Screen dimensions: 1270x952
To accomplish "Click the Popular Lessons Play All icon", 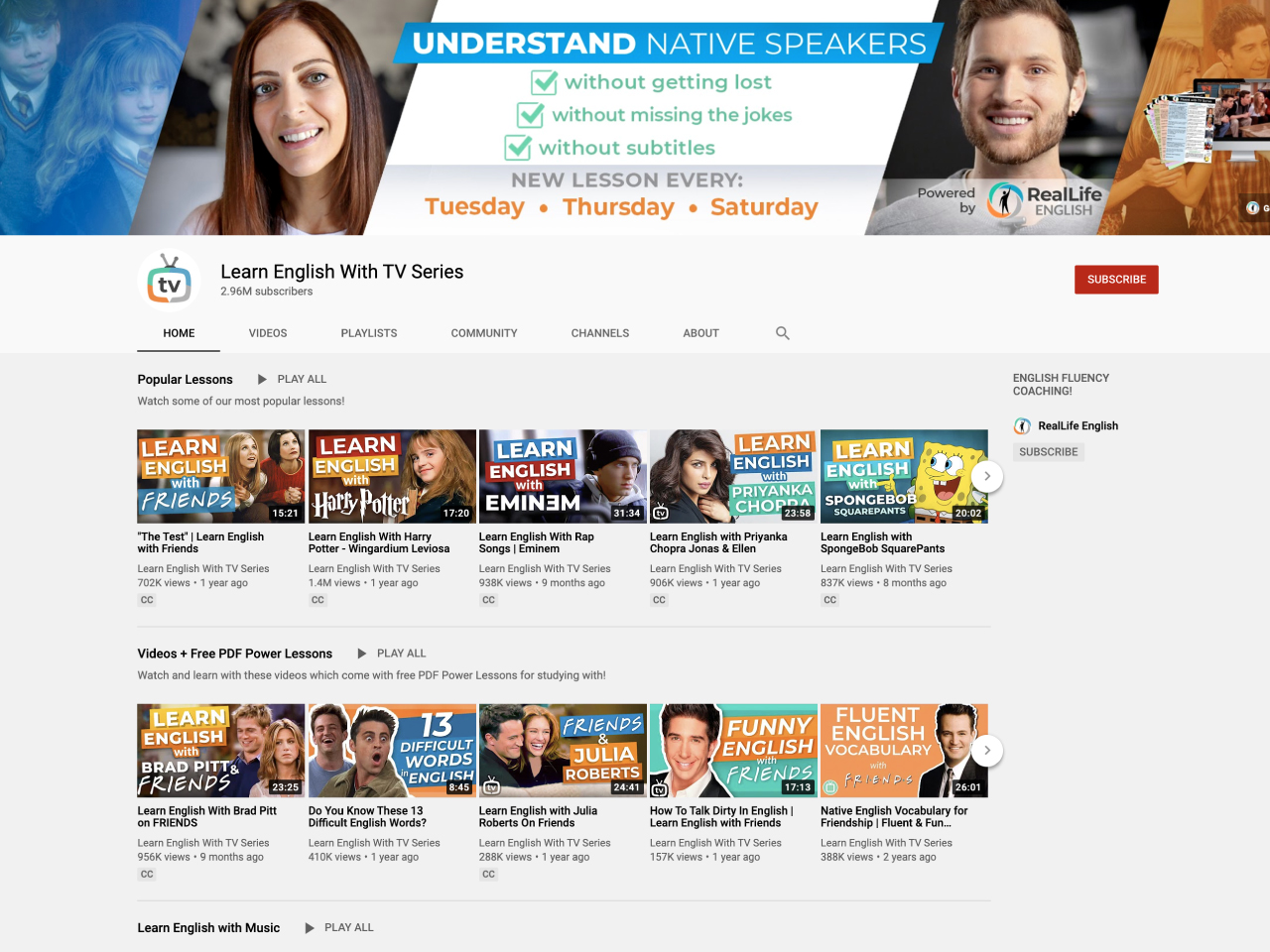I will point(262,379).
